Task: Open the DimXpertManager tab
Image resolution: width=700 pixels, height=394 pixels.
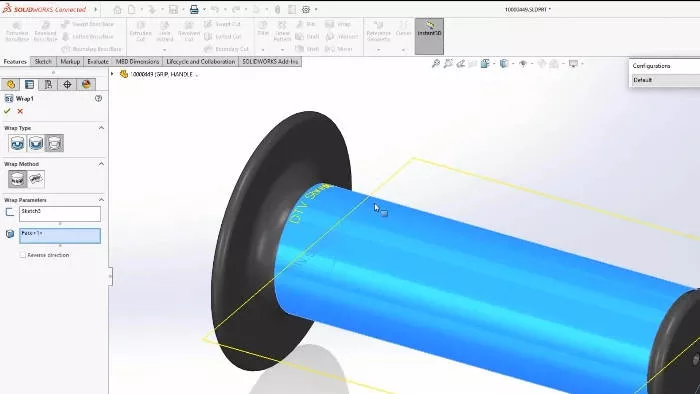Action: (67, 84)
